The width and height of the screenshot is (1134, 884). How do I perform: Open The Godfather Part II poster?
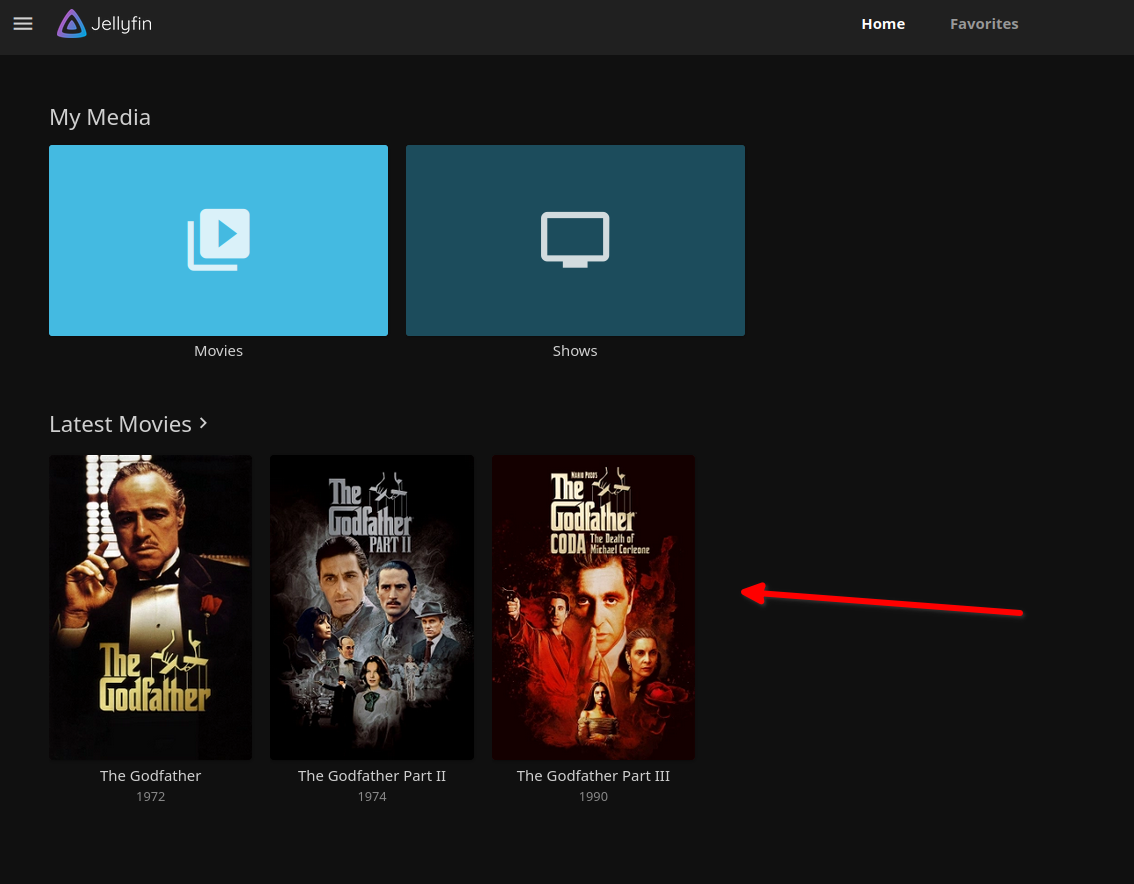[x=372, y=607]
